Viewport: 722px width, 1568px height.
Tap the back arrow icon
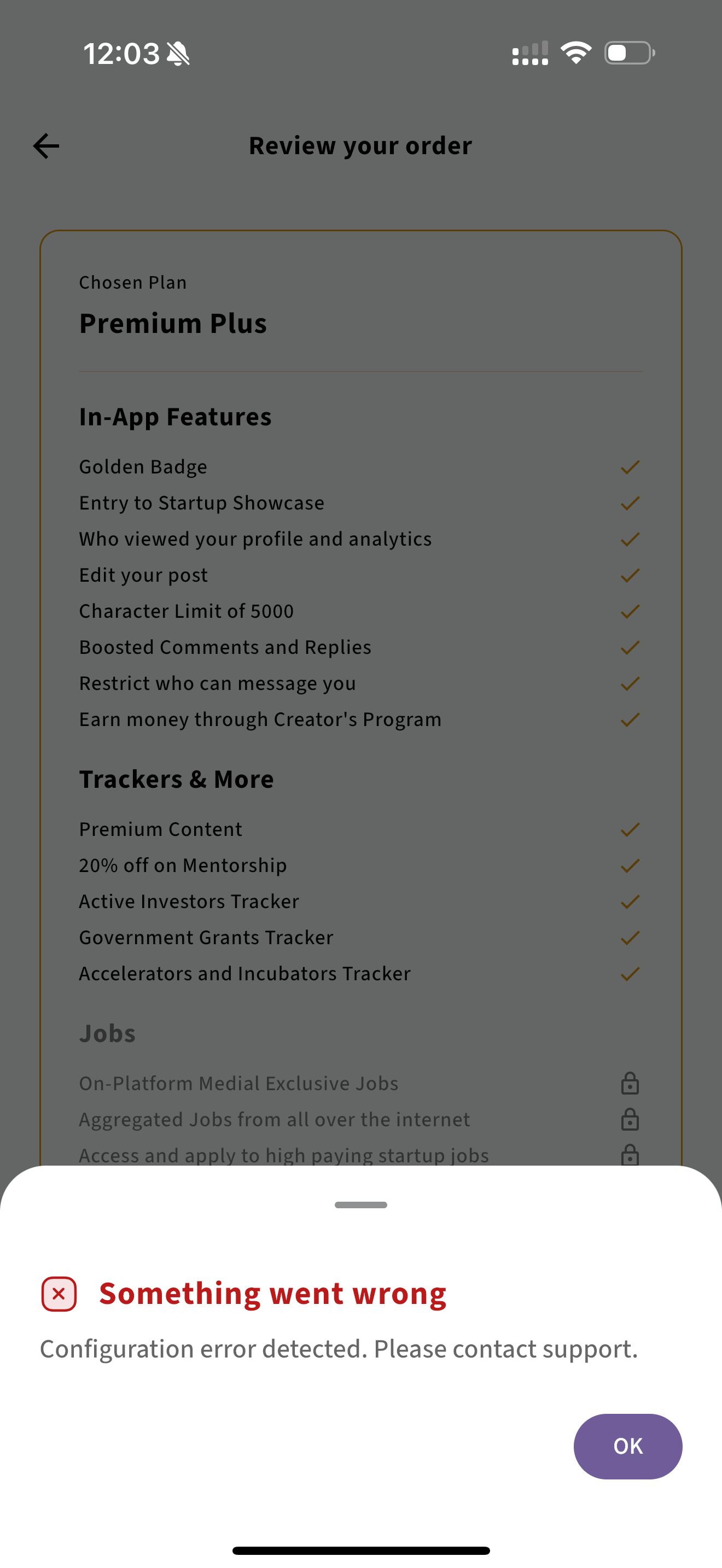click(x=45, y=146)
